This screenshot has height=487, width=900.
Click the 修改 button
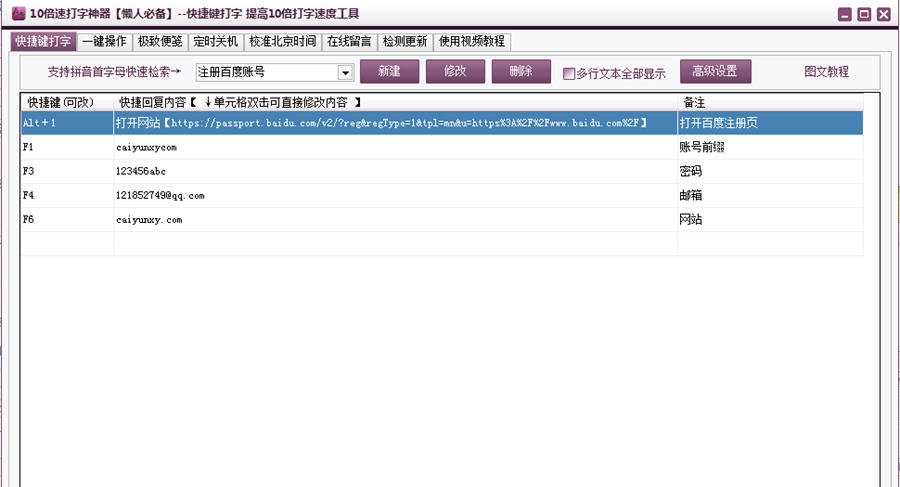pyautogui.click(x=455, y=71)
